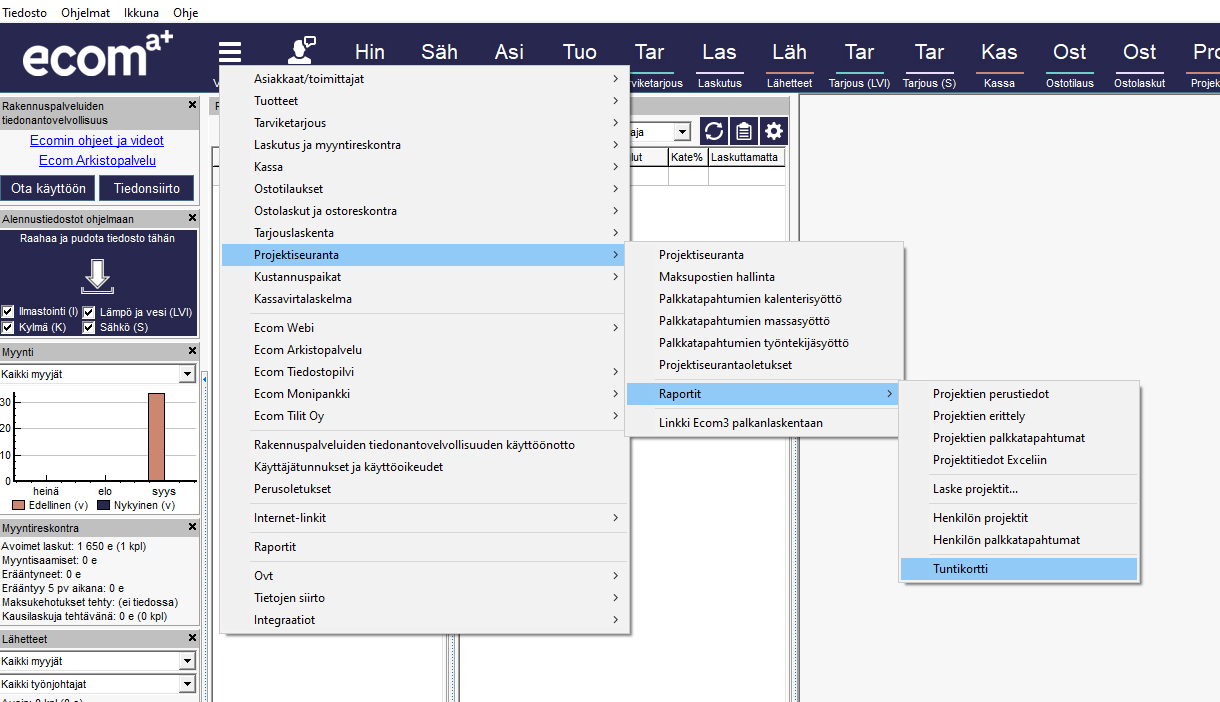Open the Asi toolbar shortcut

(x=510, y=52)
